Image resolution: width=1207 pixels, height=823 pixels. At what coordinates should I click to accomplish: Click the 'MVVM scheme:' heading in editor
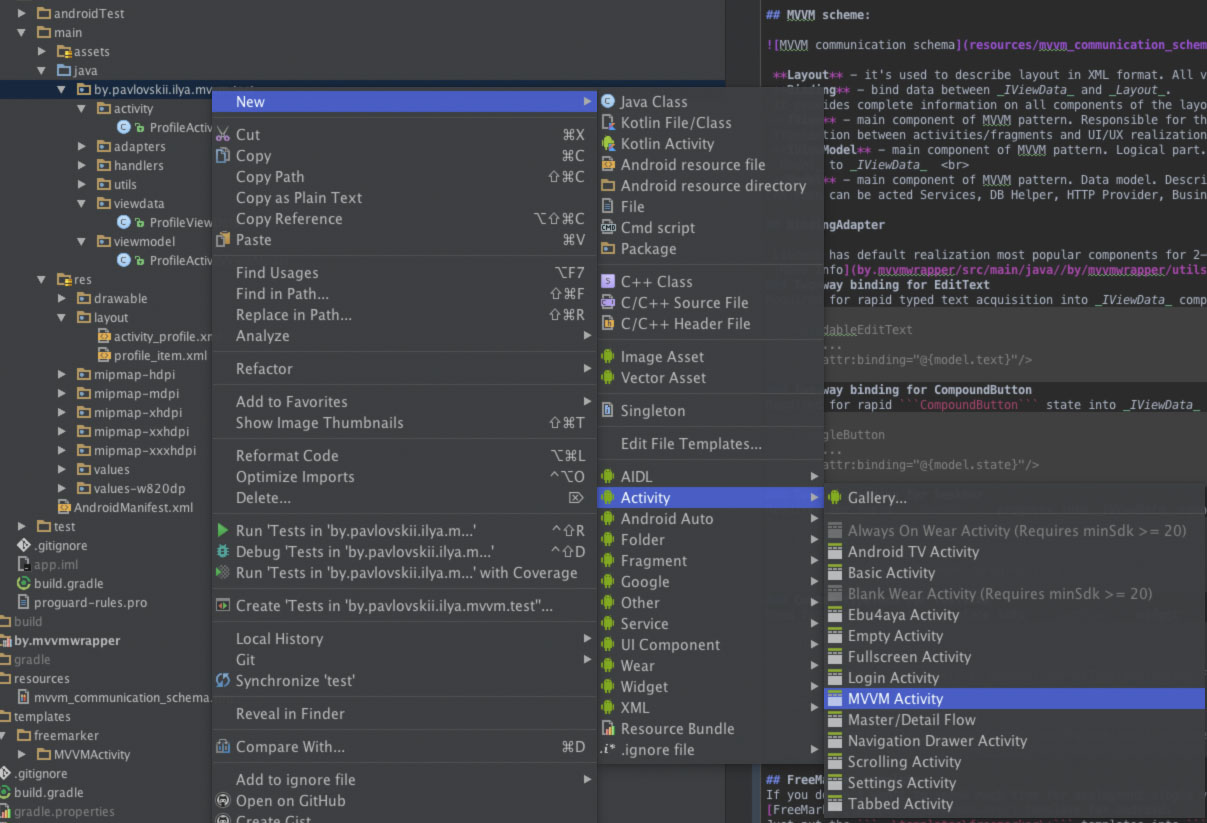(827, 15)
